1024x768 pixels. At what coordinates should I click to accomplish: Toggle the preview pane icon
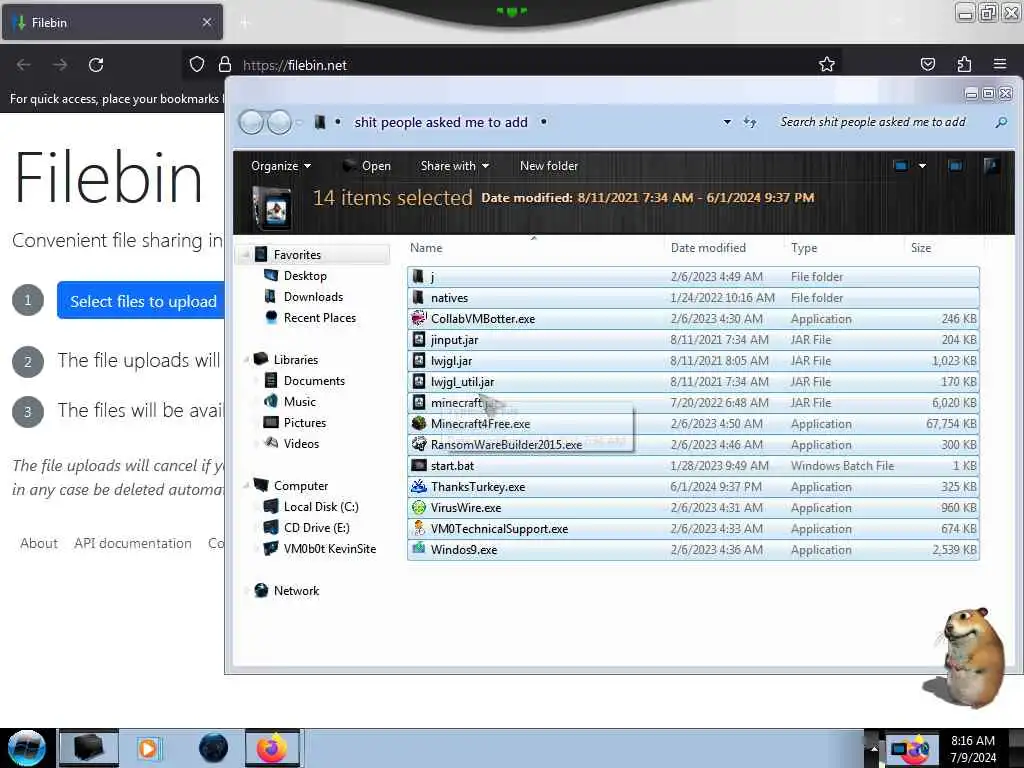[x=955, y=166]
